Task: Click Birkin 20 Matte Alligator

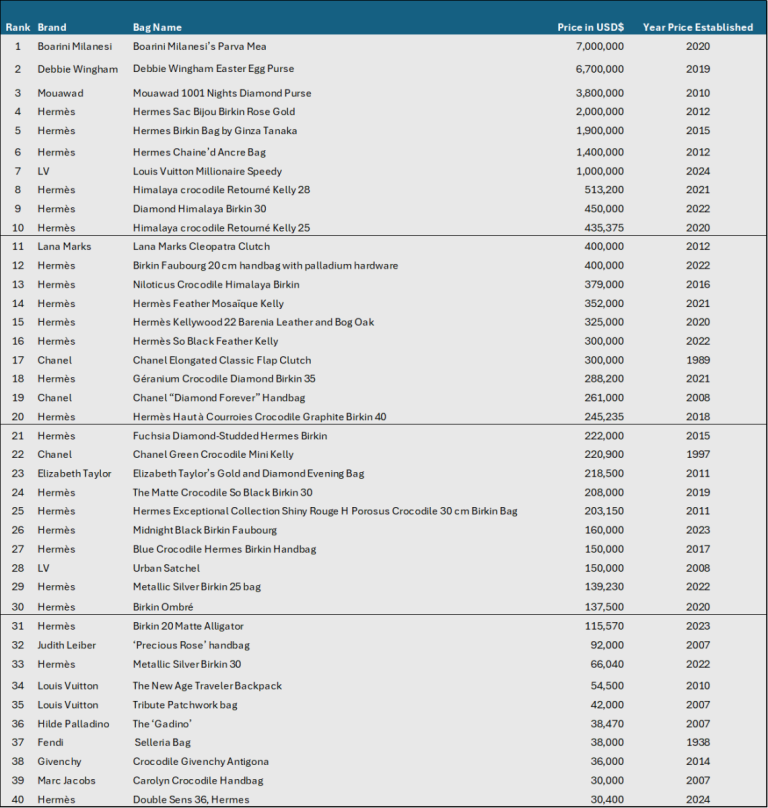Action: coord(188,627)
